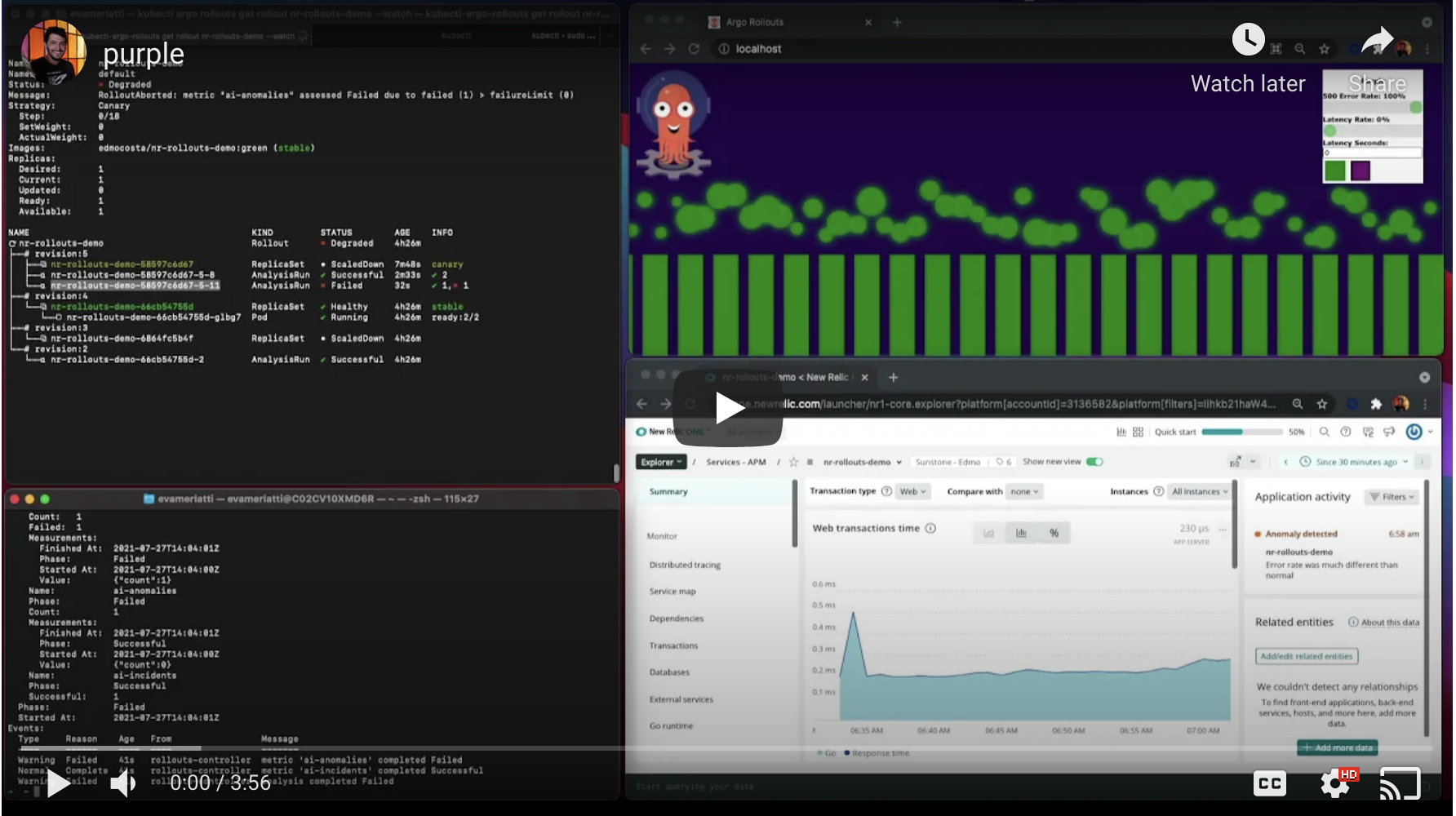The height and width of the screenshot is (816, 1456).
Task: Open the channel avatar beside the title
Action: tap(53, 53)
